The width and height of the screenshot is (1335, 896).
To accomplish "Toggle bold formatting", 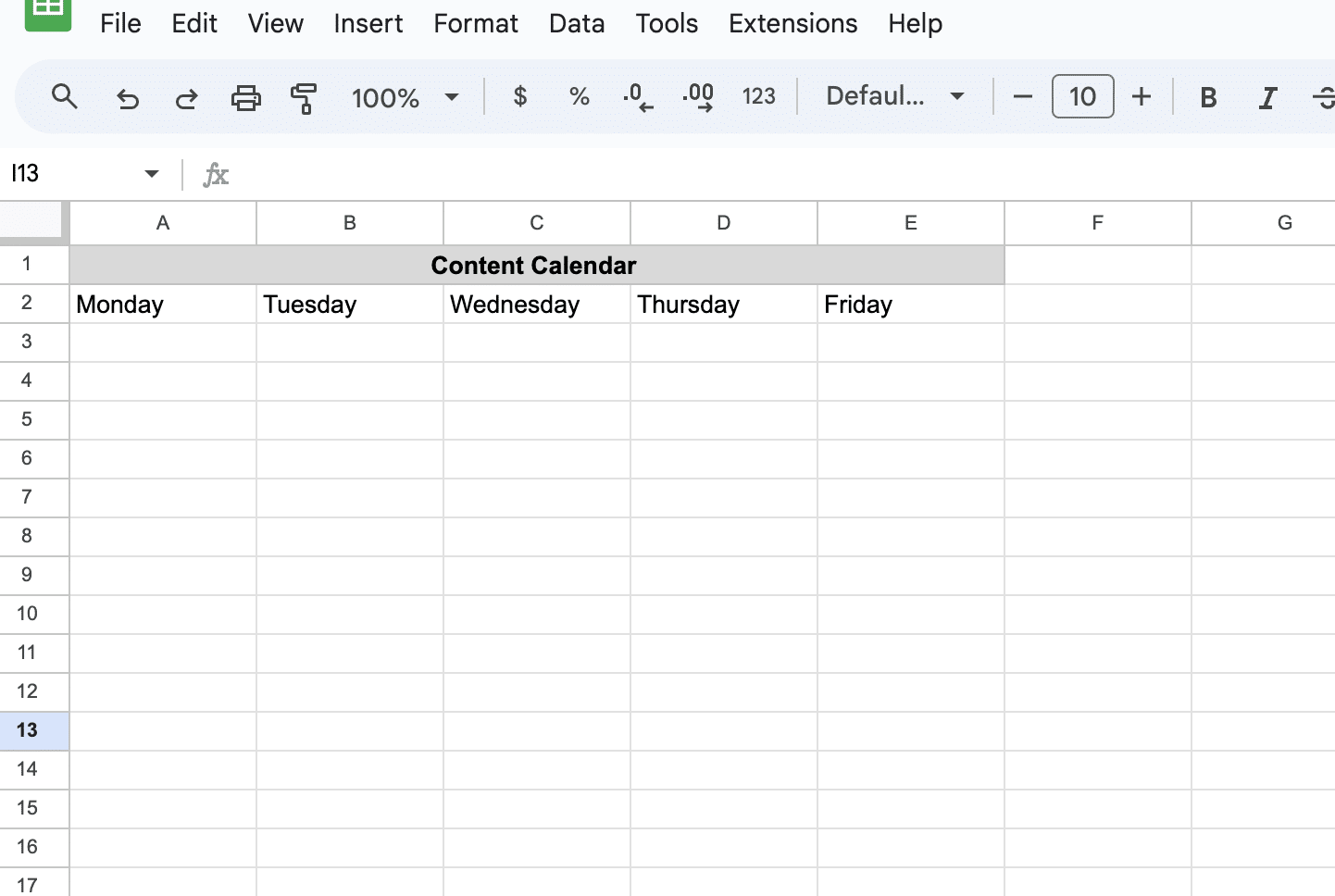I will tap(1208, 97).
